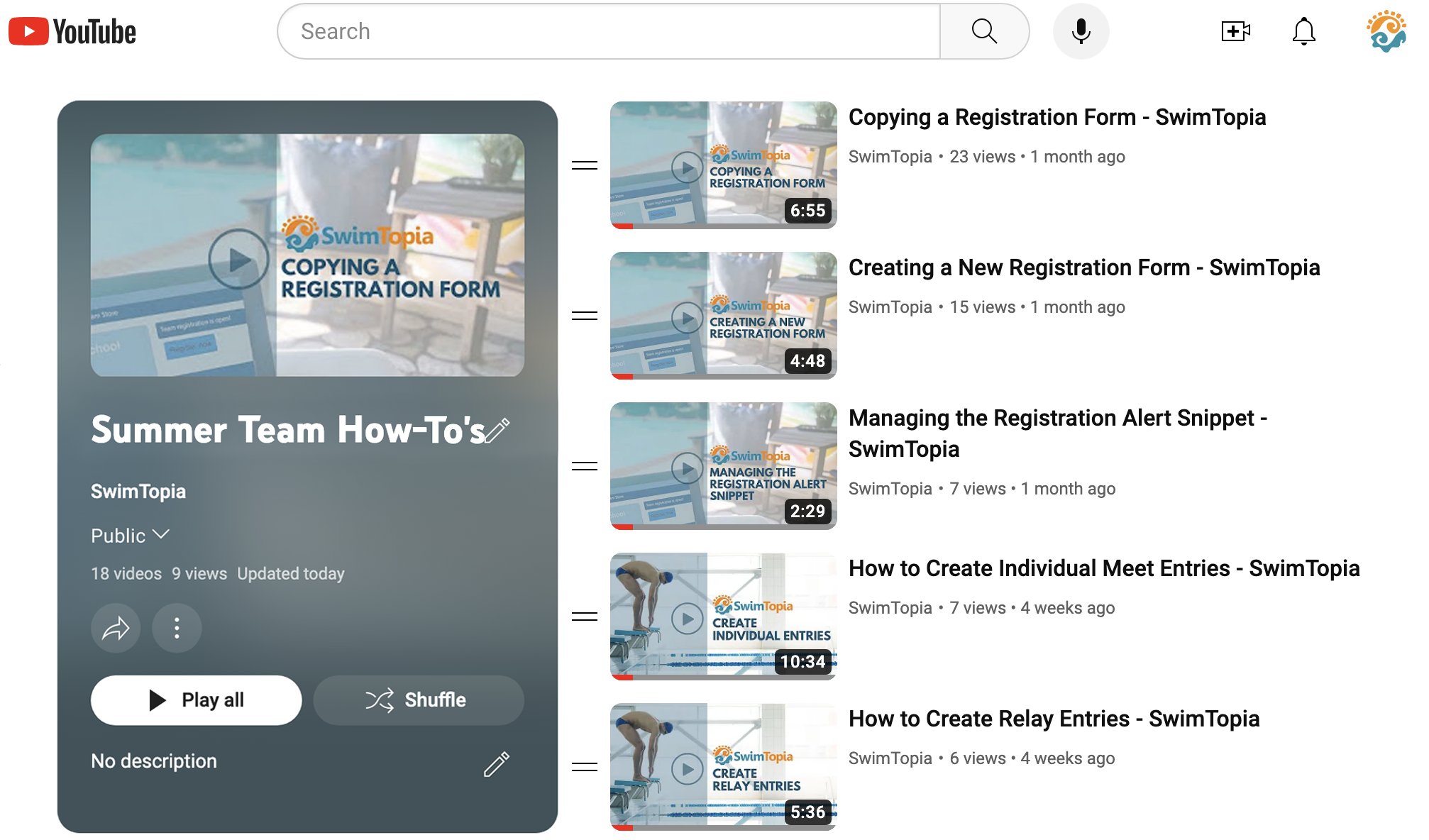
Task: Open the notifications bell
Action: tap(1303, 32)
